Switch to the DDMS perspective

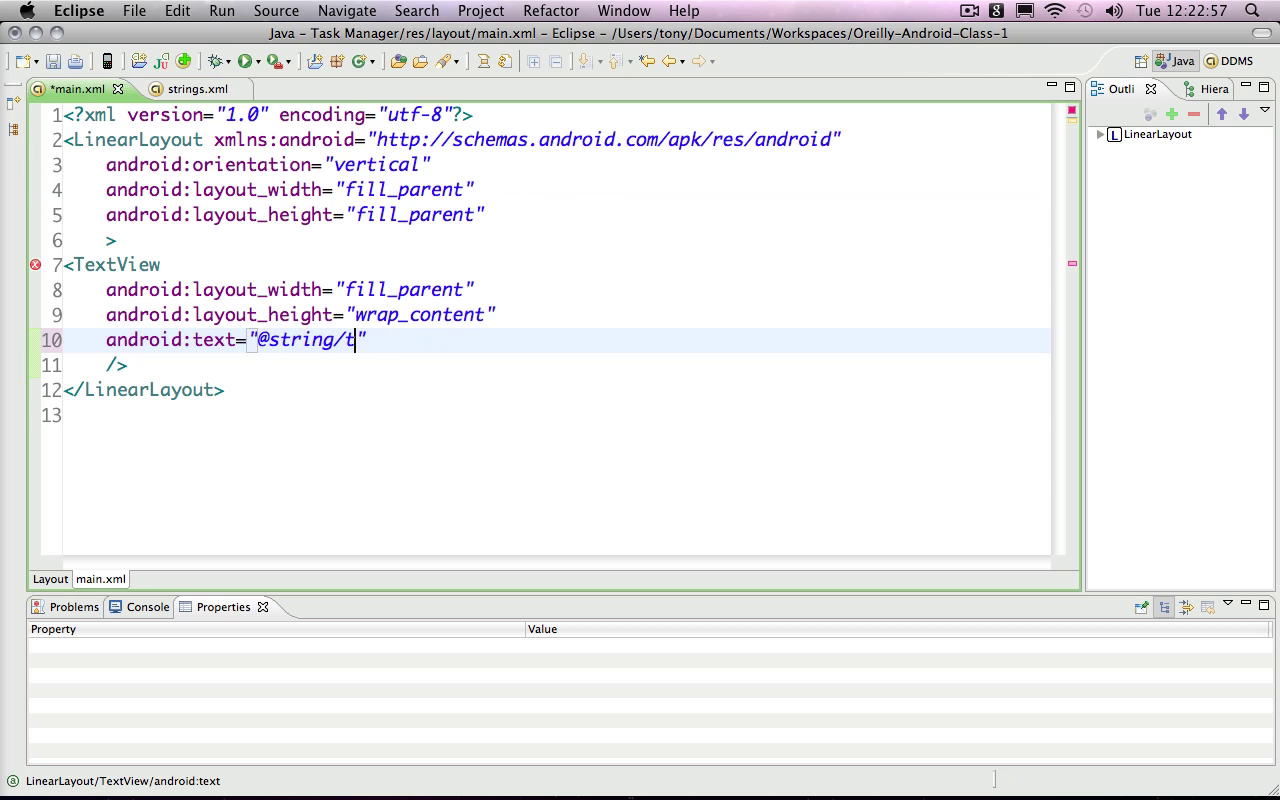point(1229,61)
